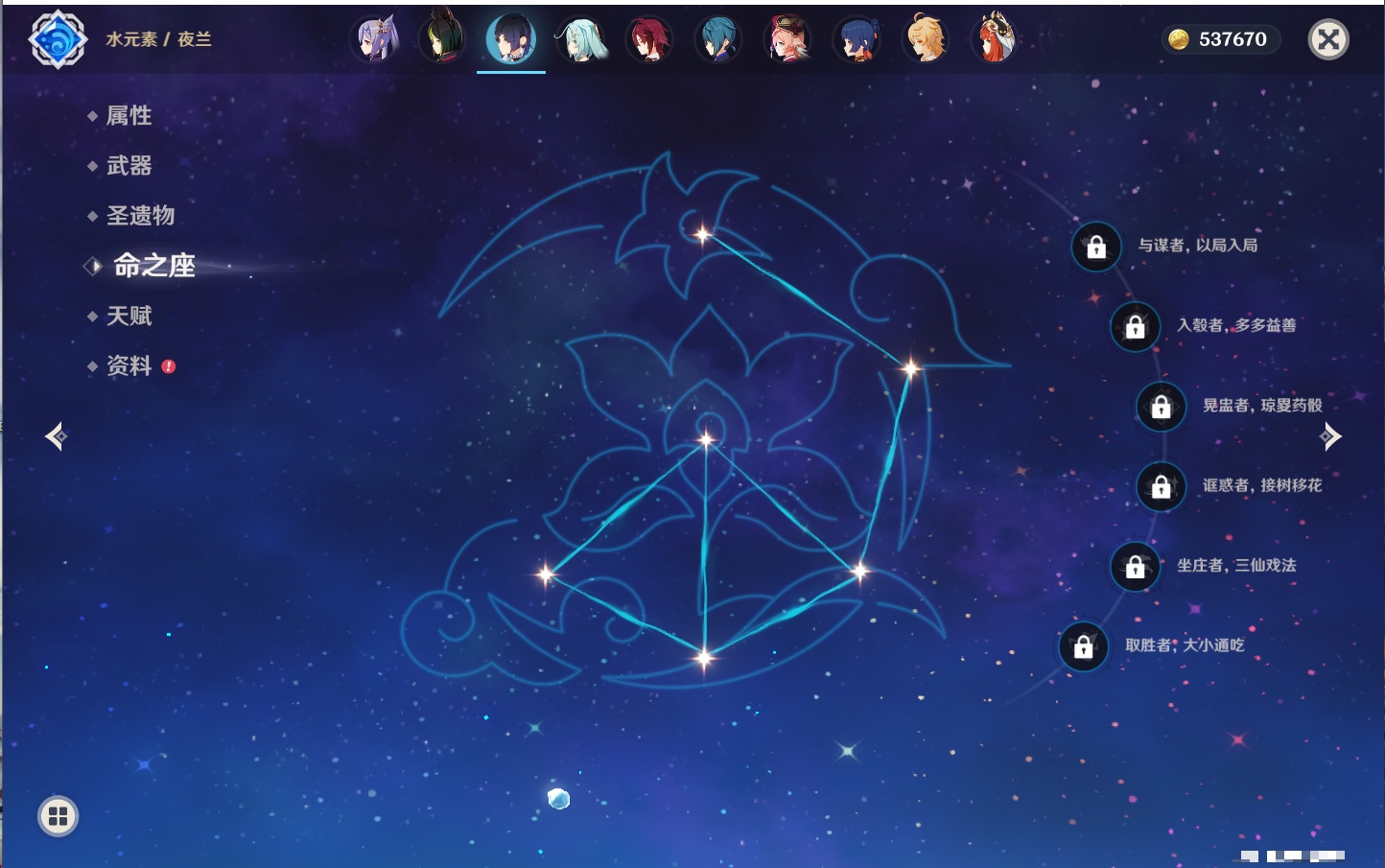This screenshot has width=1385, height=868.
Task: Go to next character with right arrow
Action: click(1329, 436)
